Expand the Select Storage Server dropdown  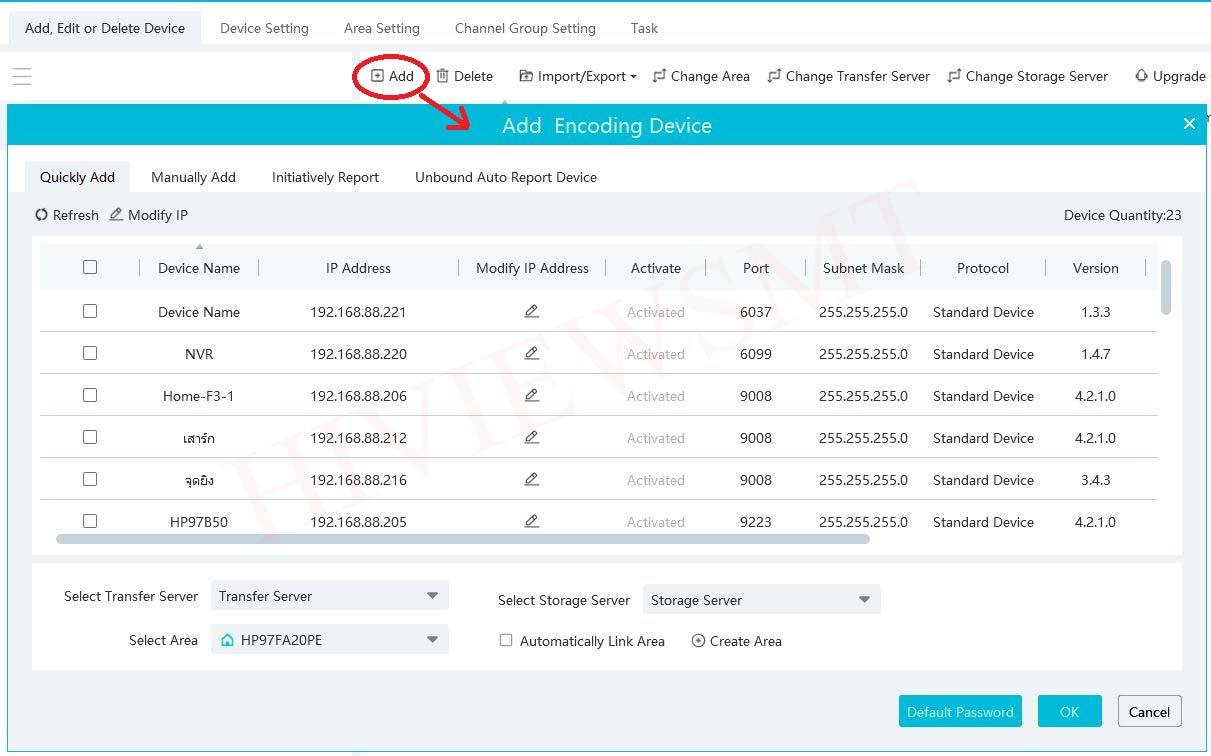(x=761, y=600)
